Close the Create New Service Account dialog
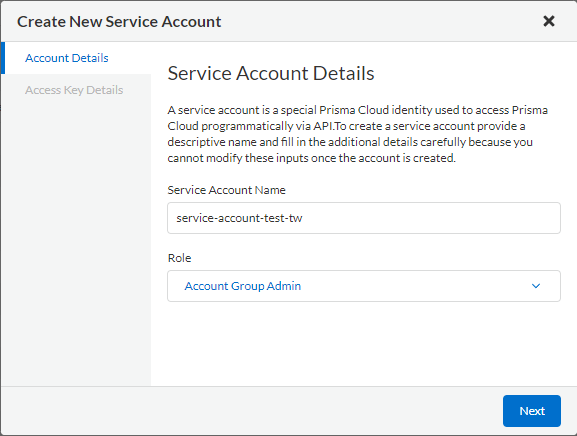 549,21
